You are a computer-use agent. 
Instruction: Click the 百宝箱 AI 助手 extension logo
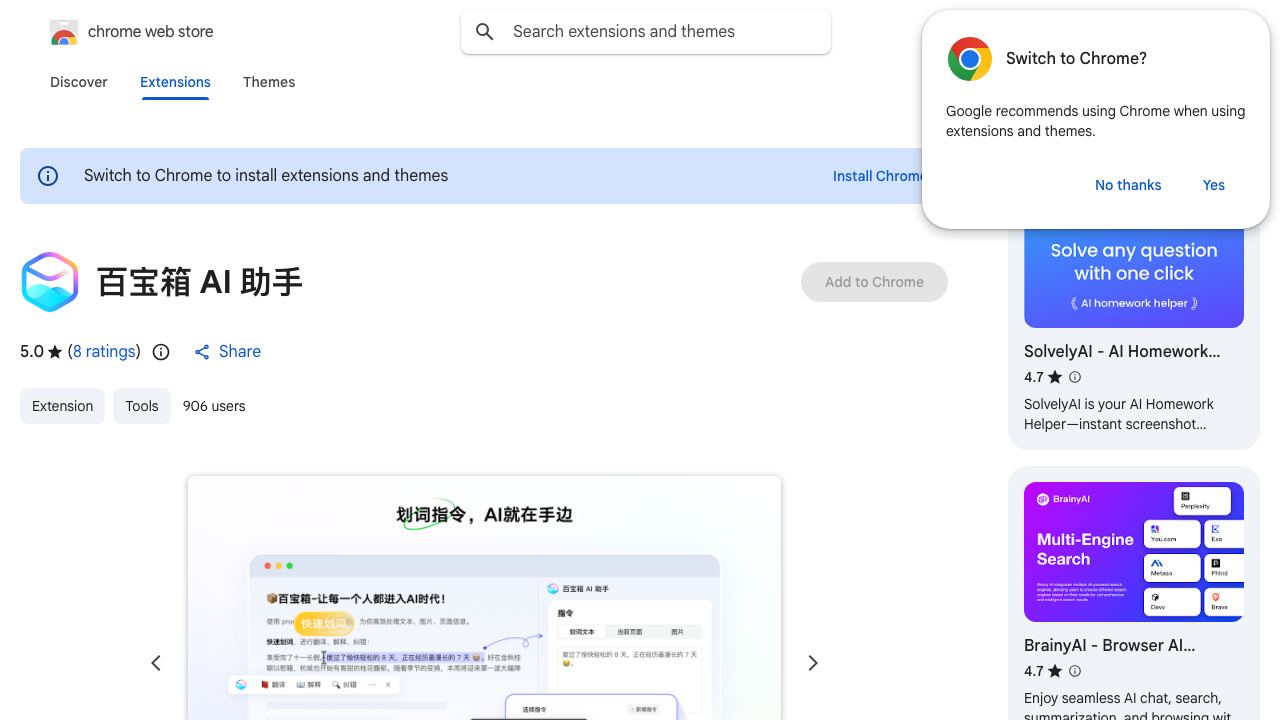[x=50, y=282]
